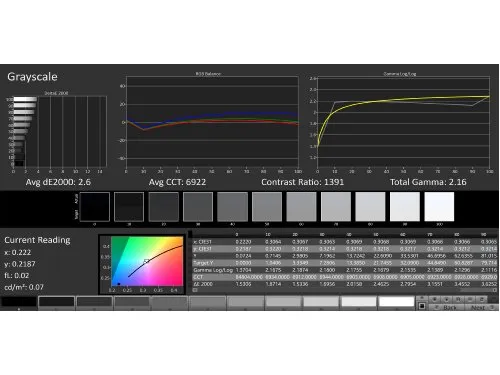Screen dimensions: 500x375
Task: Click the small up arrow above the stop icon
Action: tap(422, 298)
